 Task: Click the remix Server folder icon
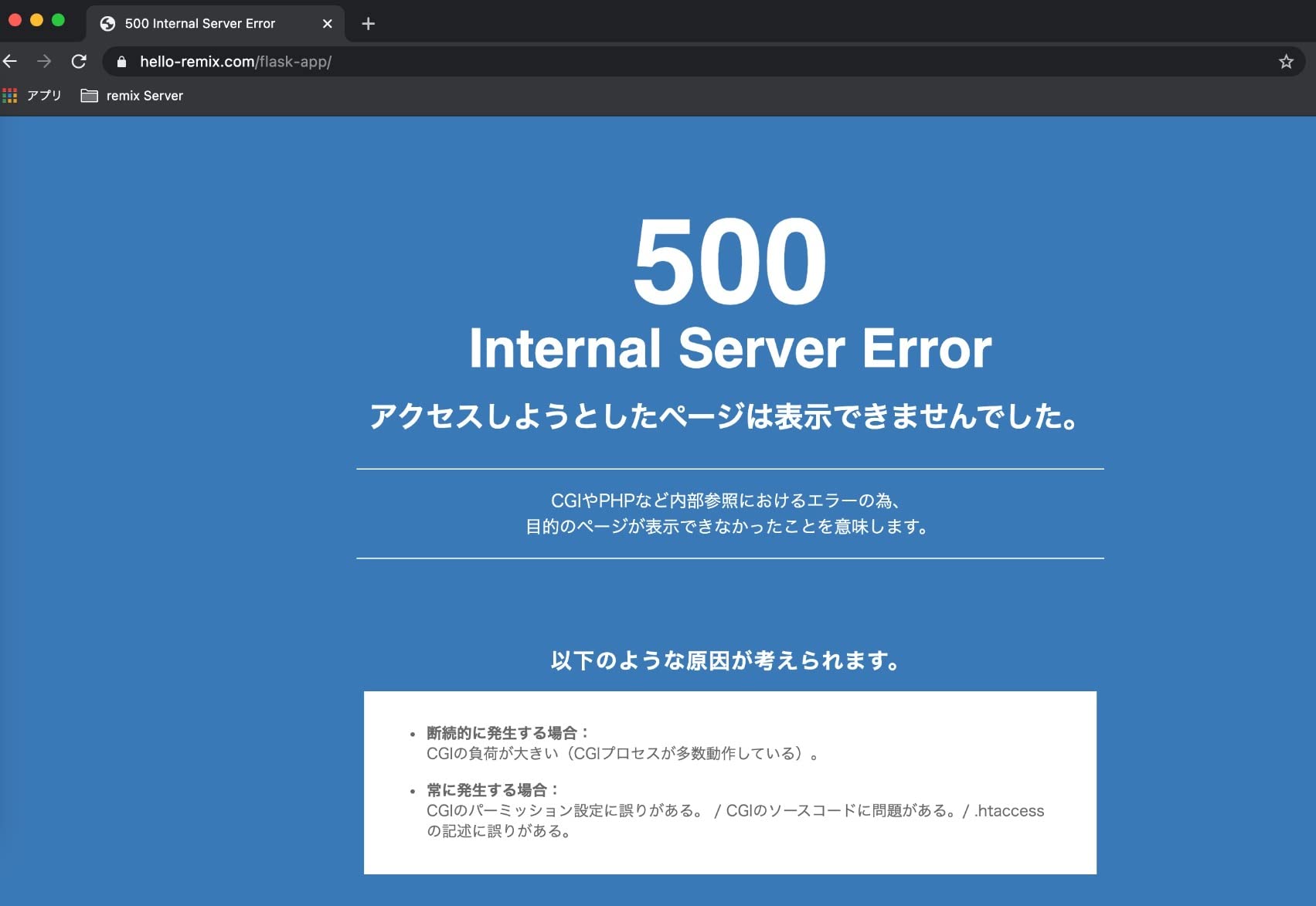[87, 94]
